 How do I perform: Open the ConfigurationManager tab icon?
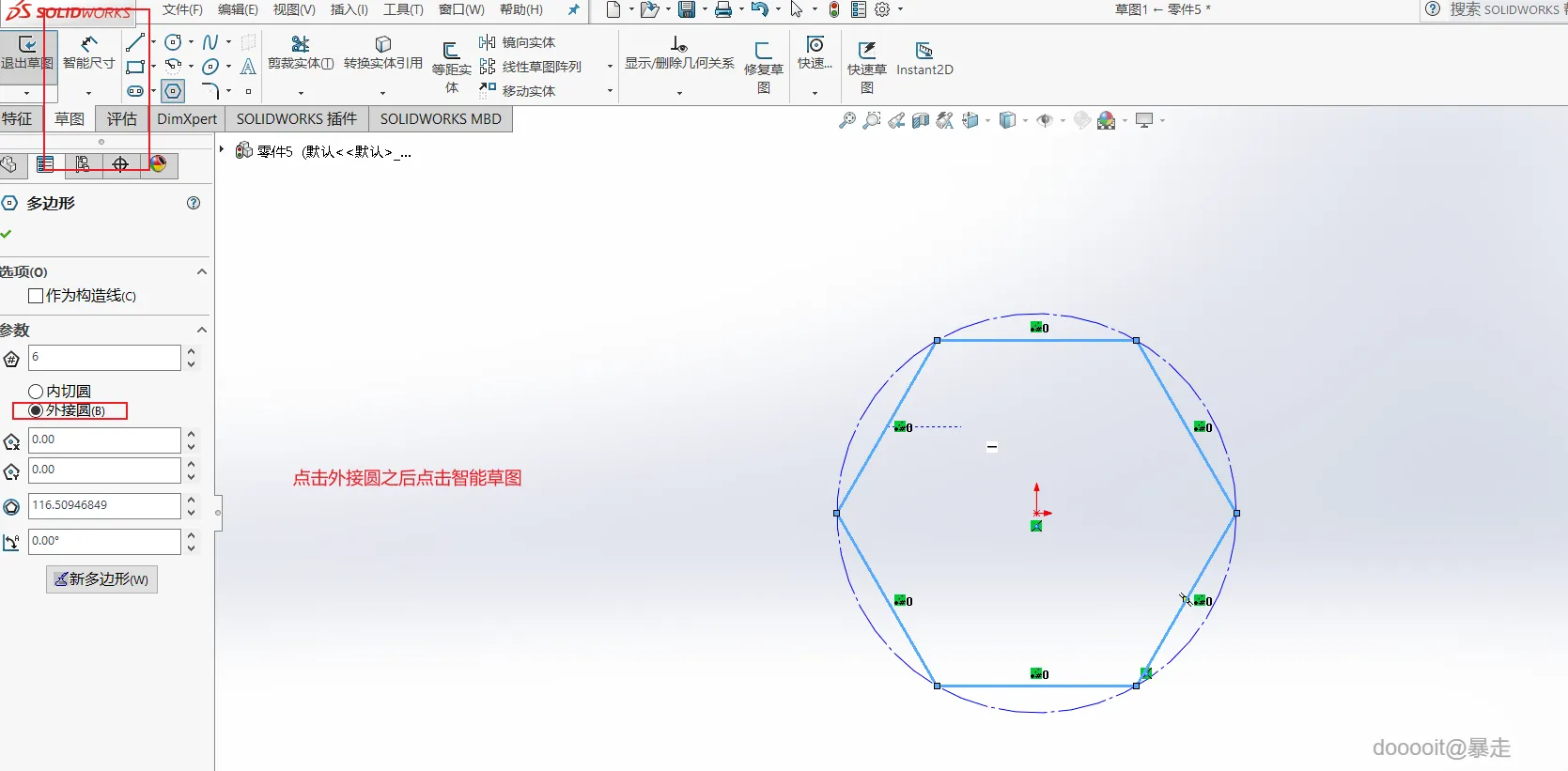point(83,164)
